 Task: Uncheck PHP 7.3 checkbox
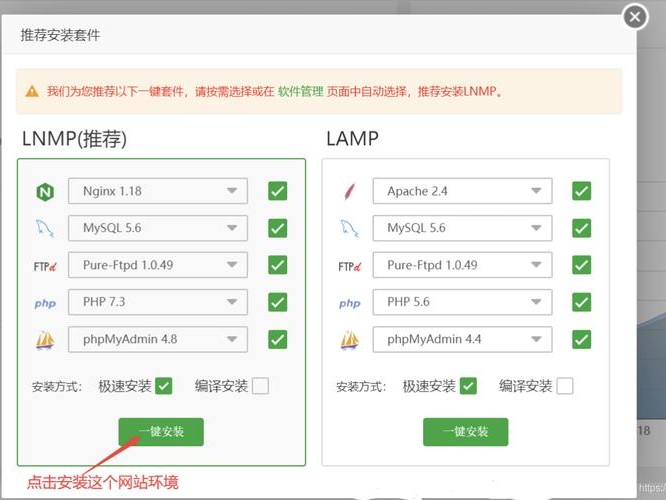(277, 302)
